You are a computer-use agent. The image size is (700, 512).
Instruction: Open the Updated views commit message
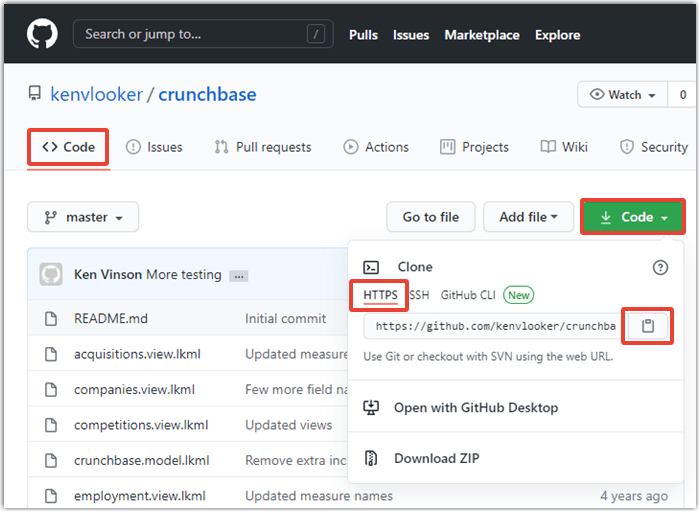(288, 425)
